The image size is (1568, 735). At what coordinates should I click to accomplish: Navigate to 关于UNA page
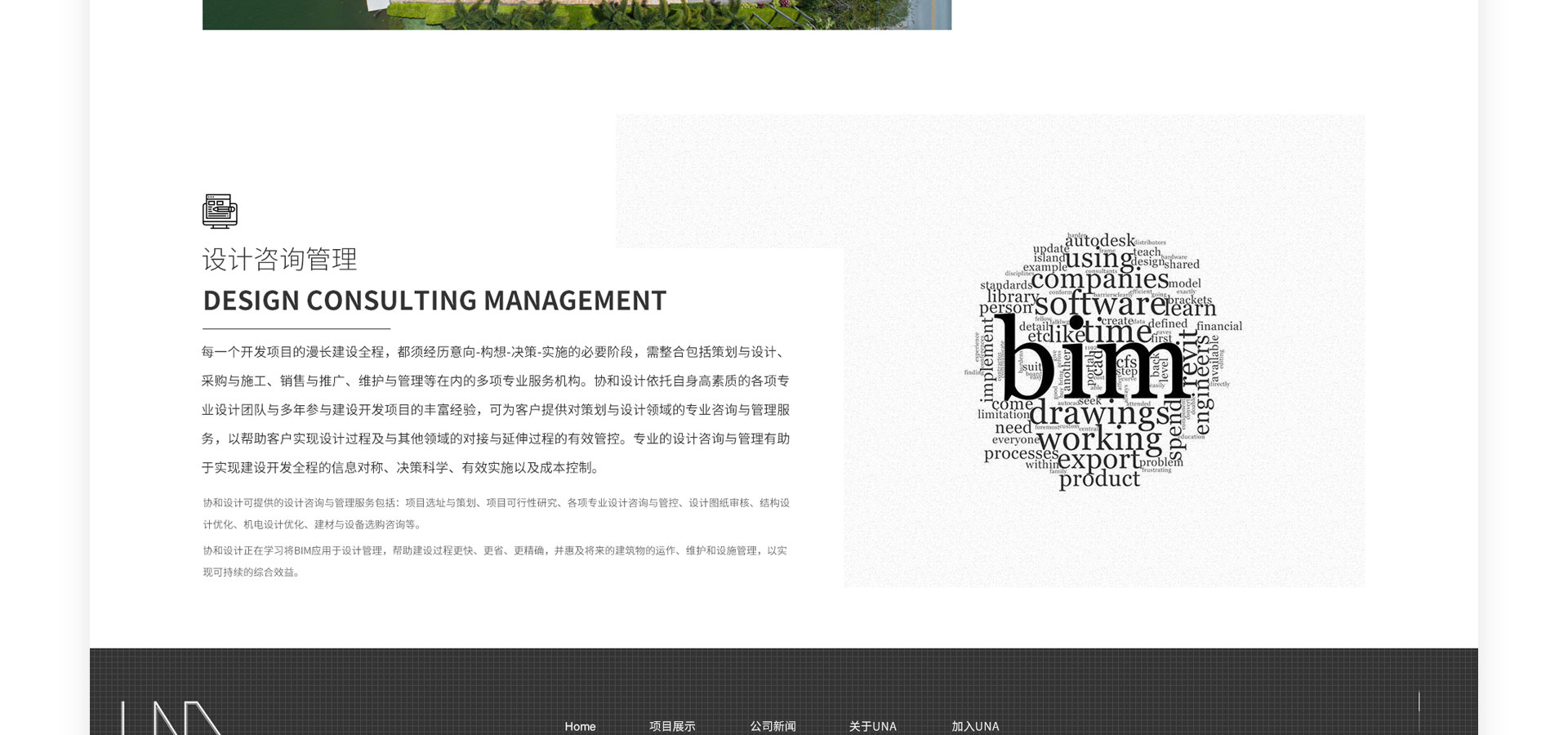click(x=872, y=726)
